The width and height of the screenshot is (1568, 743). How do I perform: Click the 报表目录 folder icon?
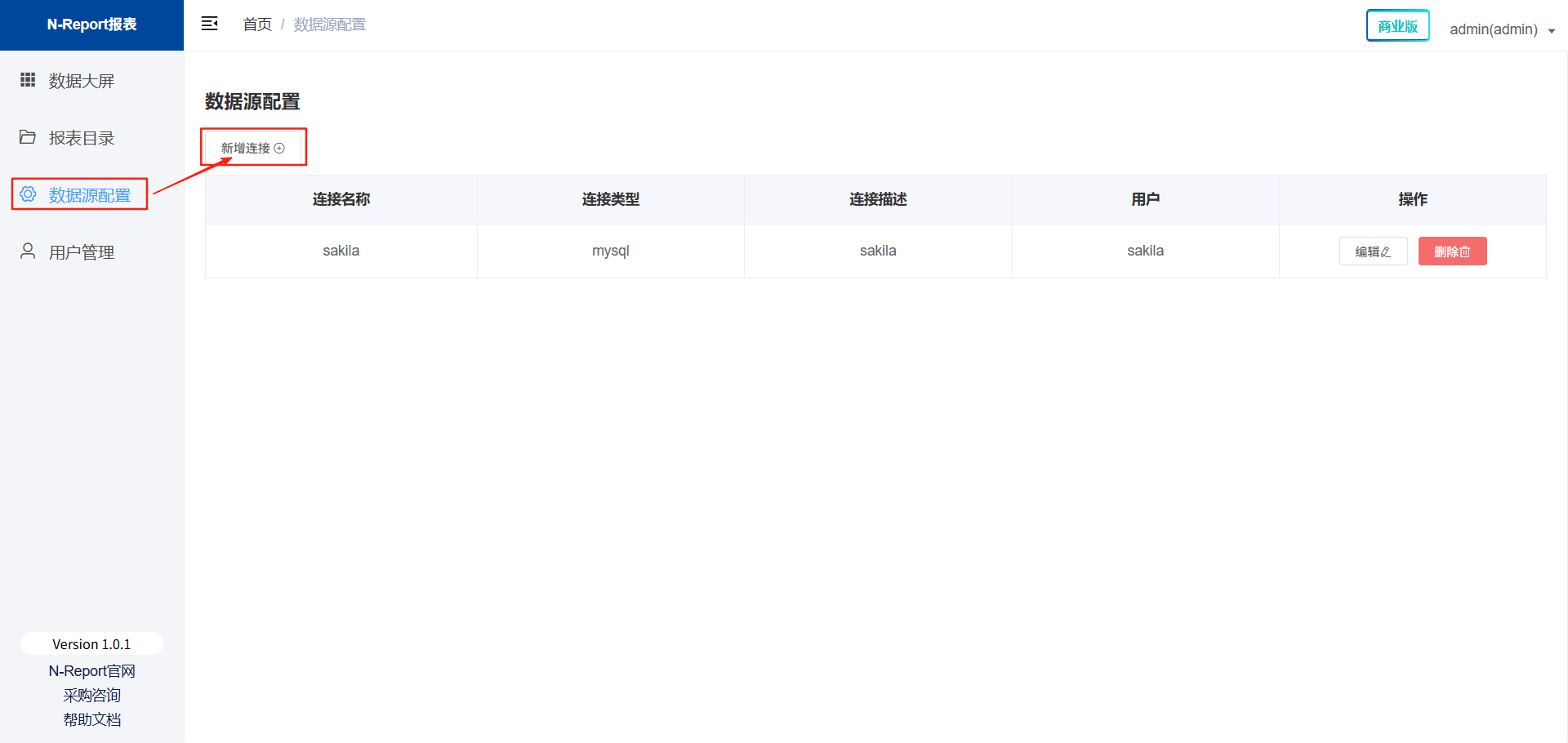28,137
